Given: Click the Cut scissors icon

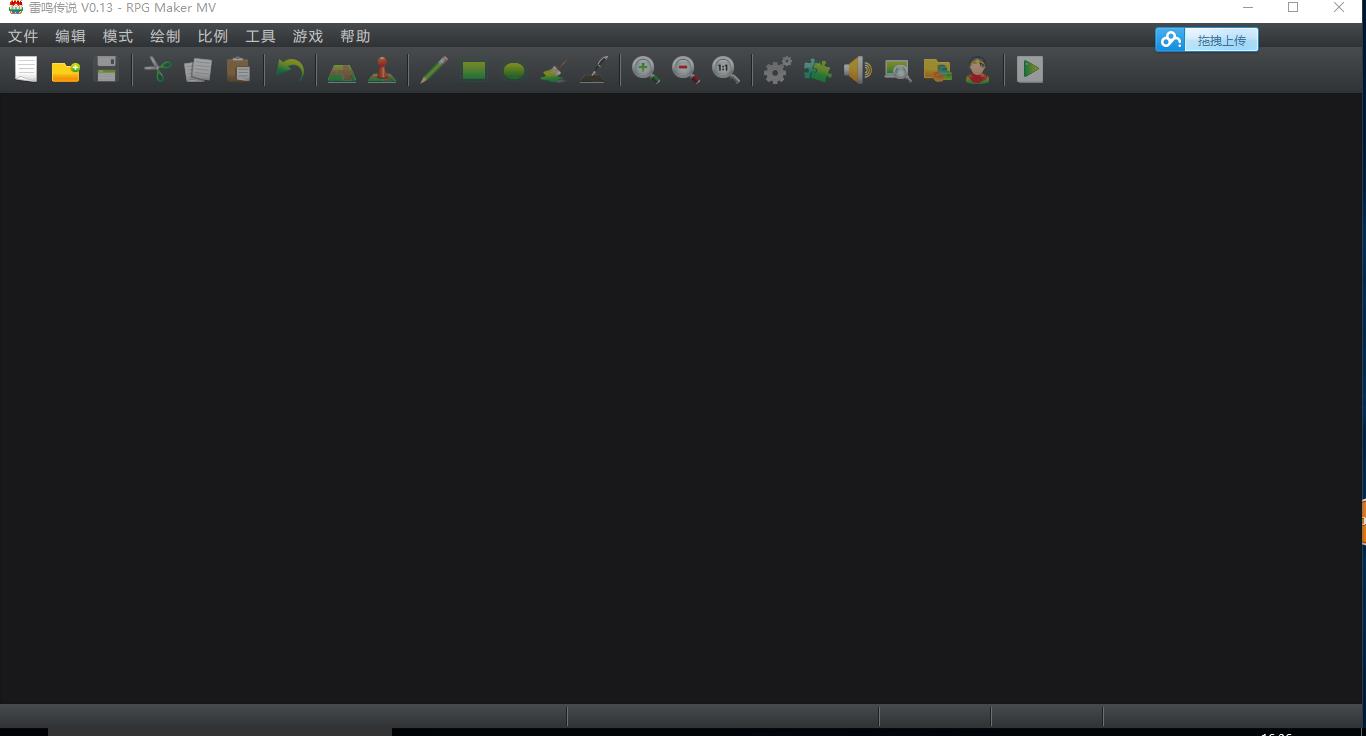Looking at the screenshot, I should pos(158,70).
